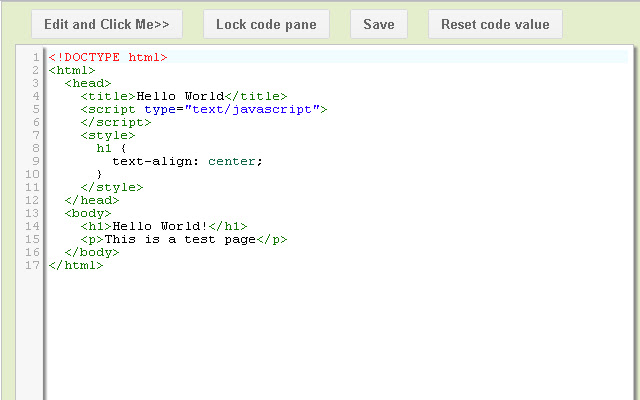
Task: Click the script type="text/javascript" line
Action: [204, 109]
